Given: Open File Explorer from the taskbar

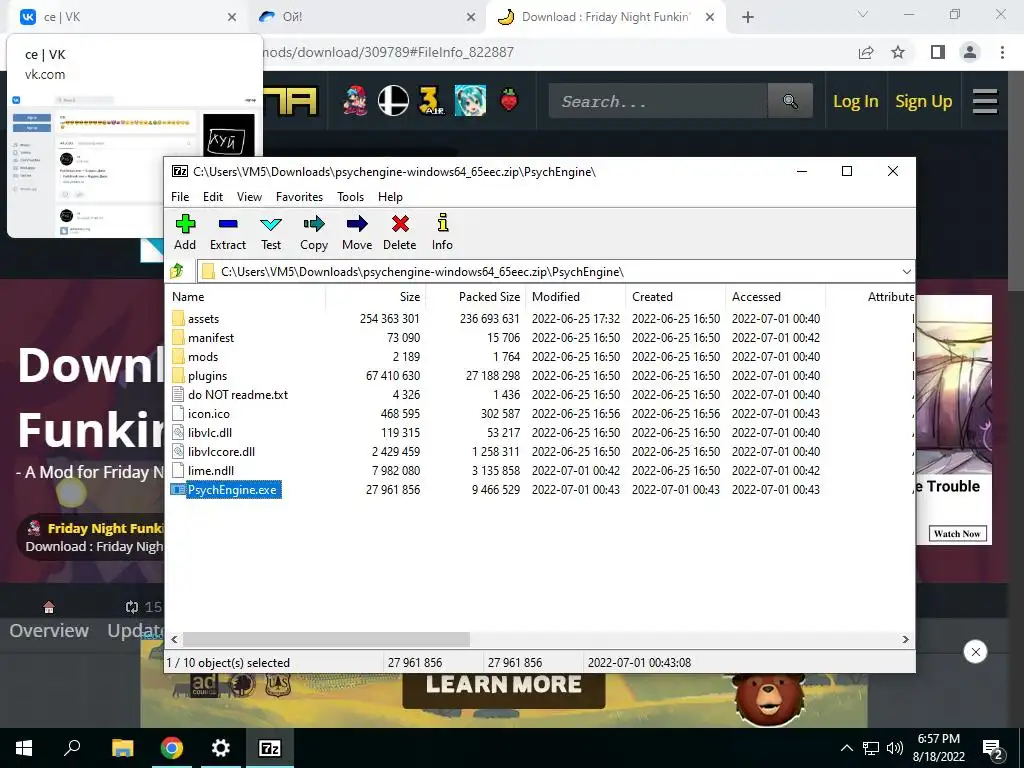Looking at the screenshot, I should 122,748.
